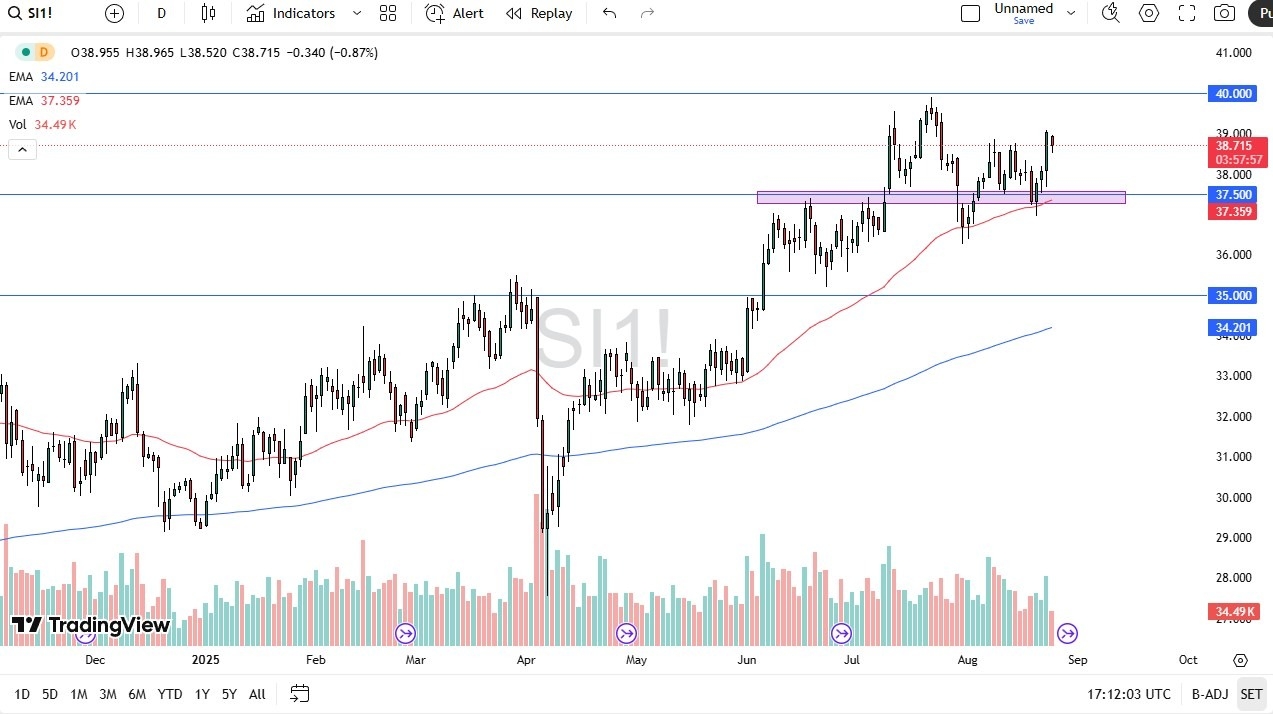The width and height of the screenshot is (1273, 714).
Task: Click the Save link under Unnamed
Action: (x=1023, y=21)
